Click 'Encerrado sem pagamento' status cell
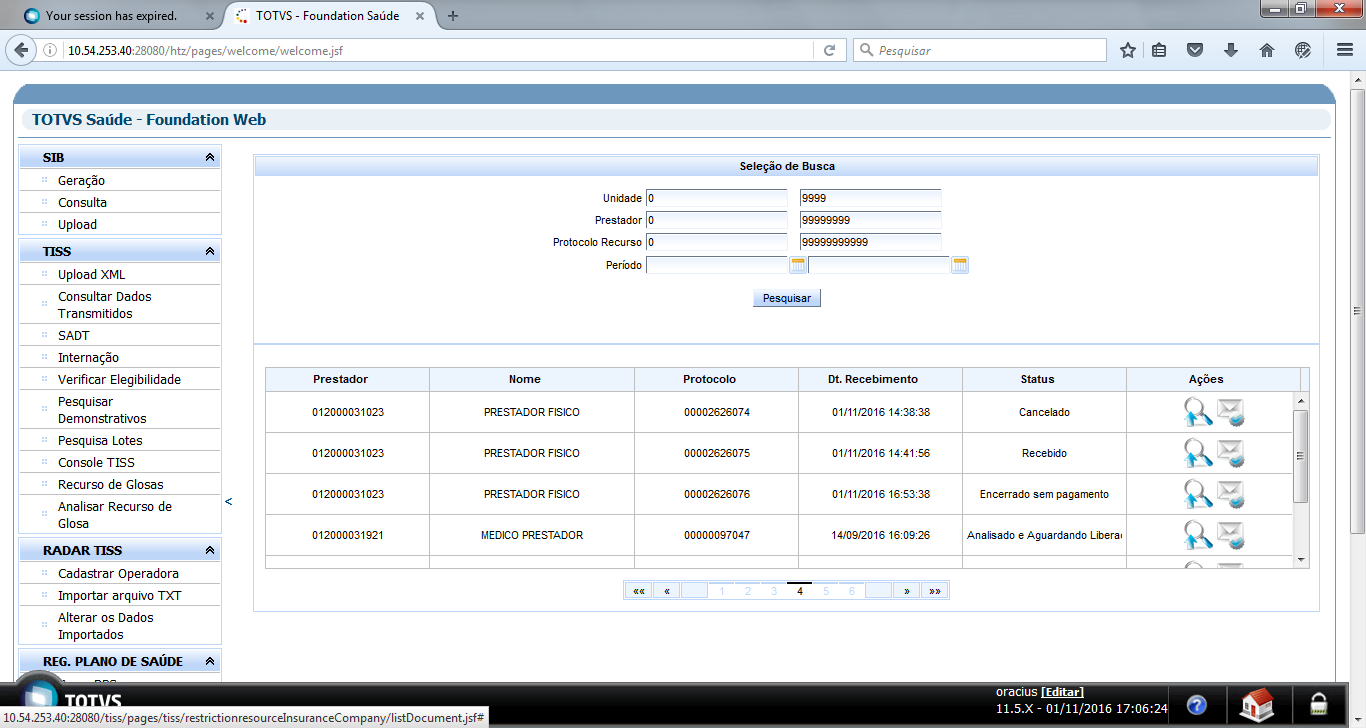The width and height of the screenshot is (1366, 728). pos(1044,494)
